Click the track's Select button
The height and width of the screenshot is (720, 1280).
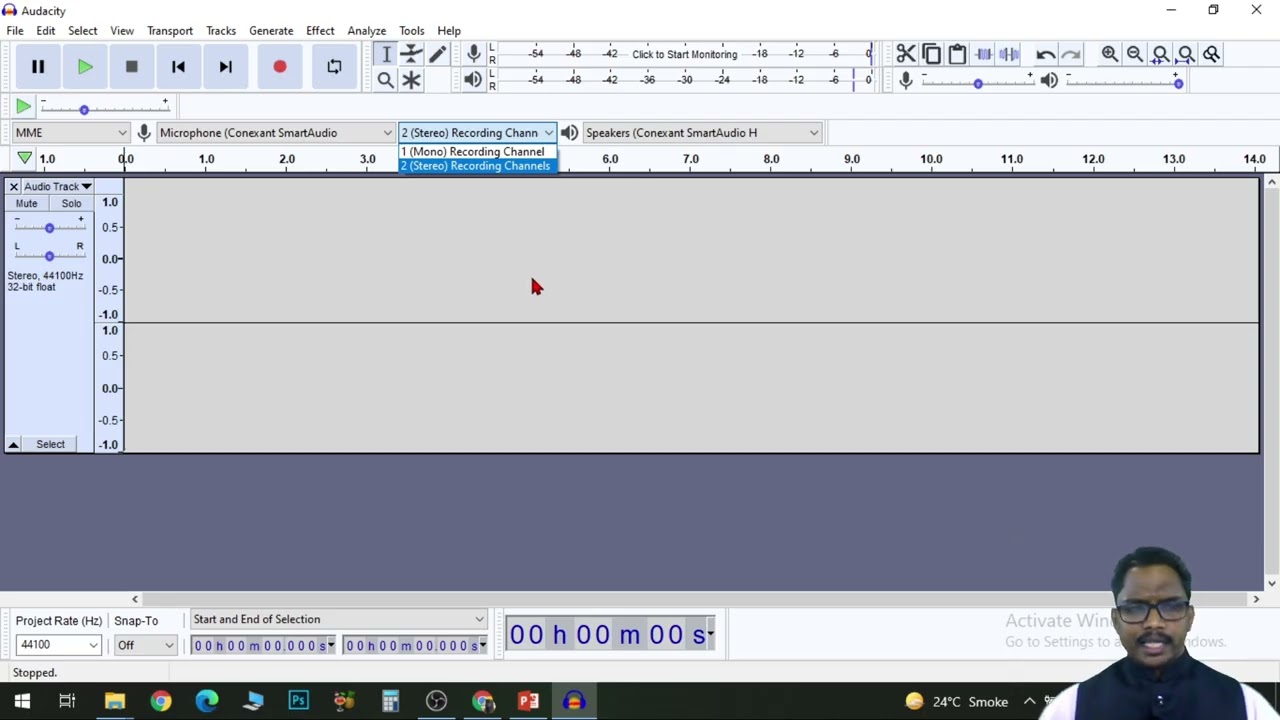tap(51, 444)
